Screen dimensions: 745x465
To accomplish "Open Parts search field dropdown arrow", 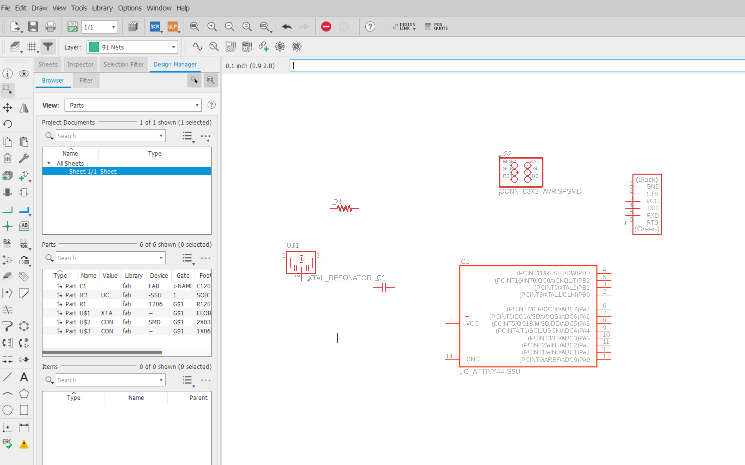I will (161, 258).
